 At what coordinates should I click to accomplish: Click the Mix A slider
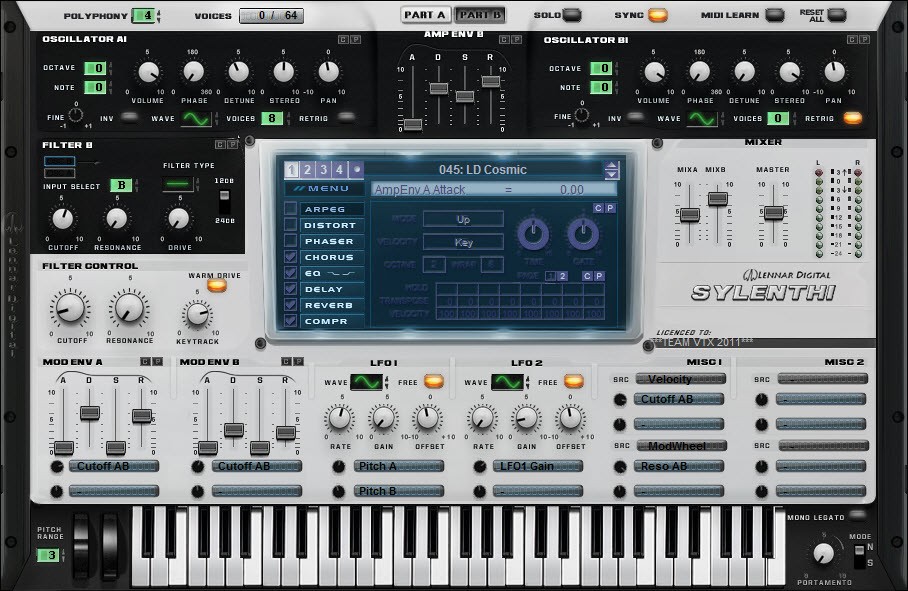coord(690,215)
